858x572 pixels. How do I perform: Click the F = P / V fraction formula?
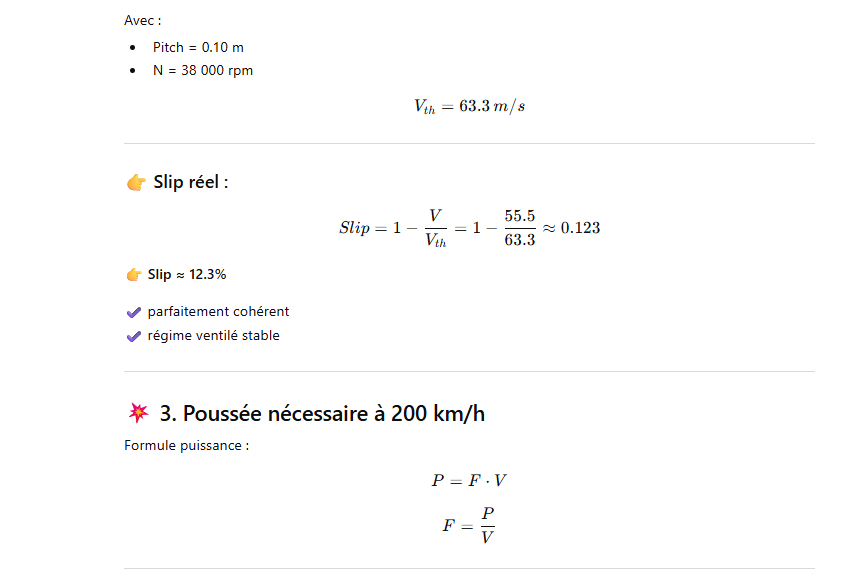[x=469, y=523]
